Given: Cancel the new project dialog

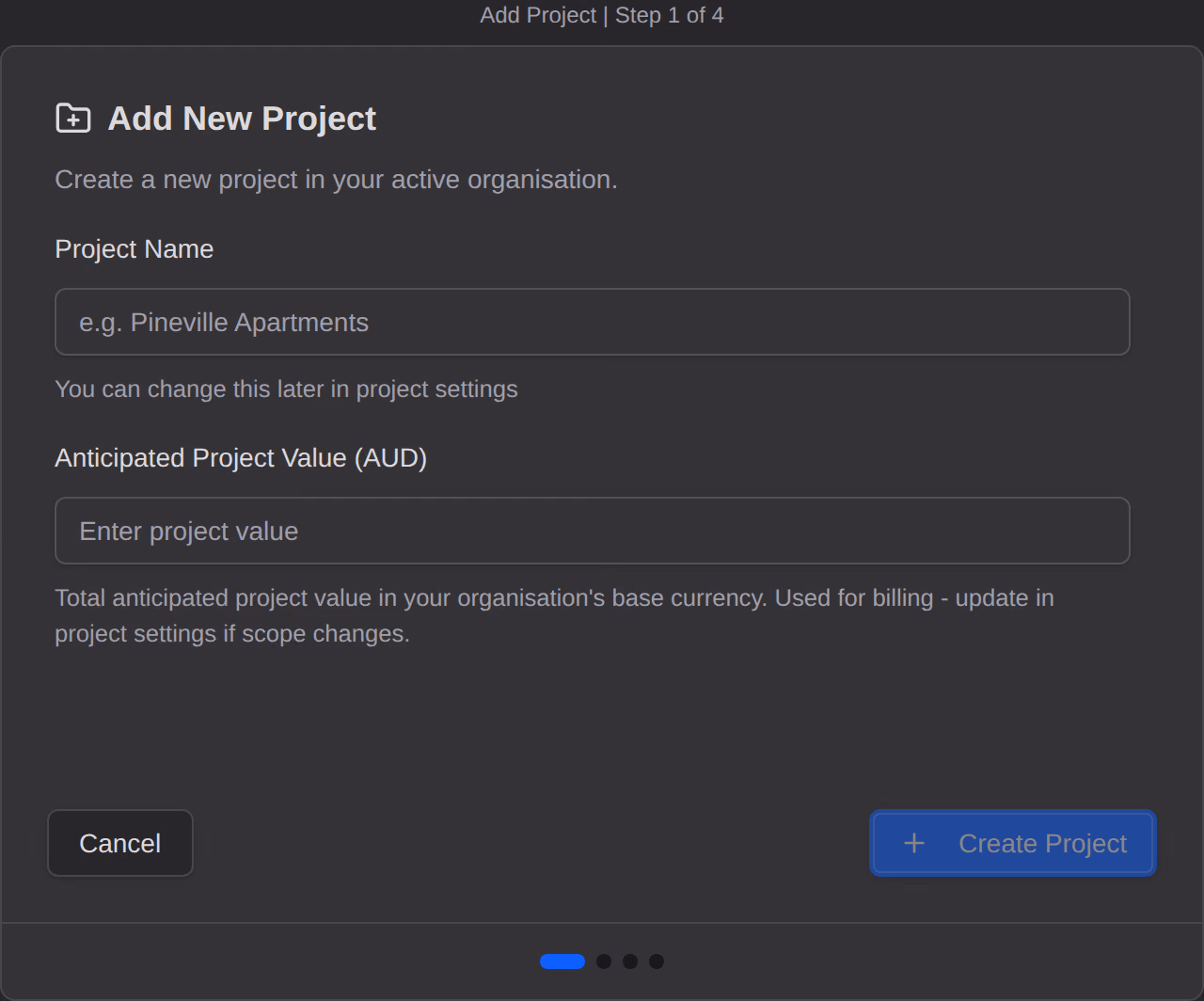Looking at the screenshot, I should coord(120,843).
